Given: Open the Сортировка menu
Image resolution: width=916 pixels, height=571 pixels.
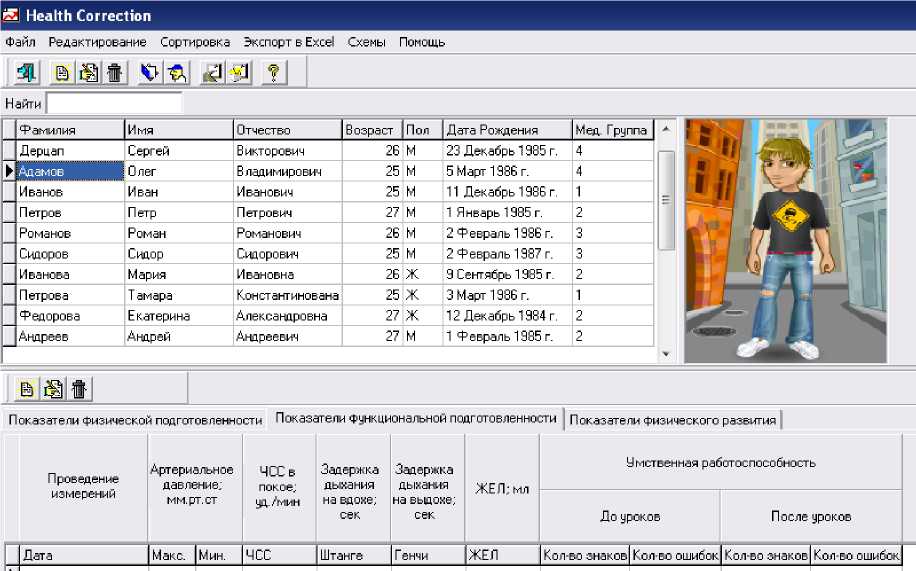Looking at the screenshot, I should pos(195,42).
